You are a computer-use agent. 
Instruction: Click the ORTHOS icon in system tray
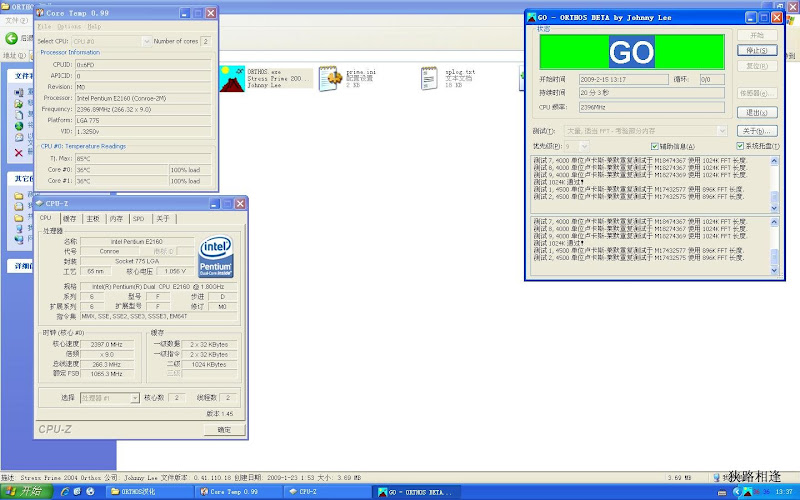tap(747, 492)
